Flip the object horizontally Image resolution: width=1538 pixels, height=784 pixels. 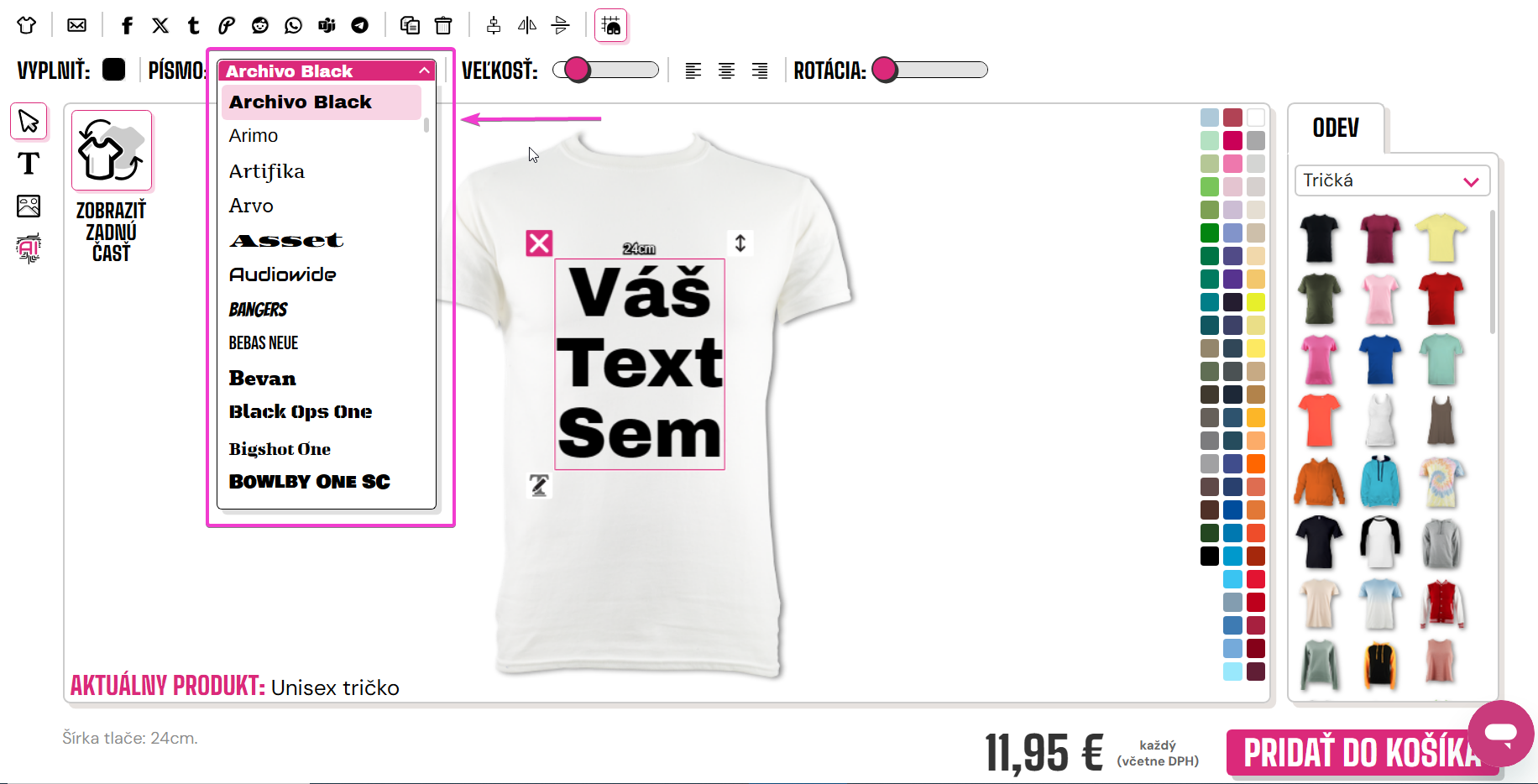point(527,25)
